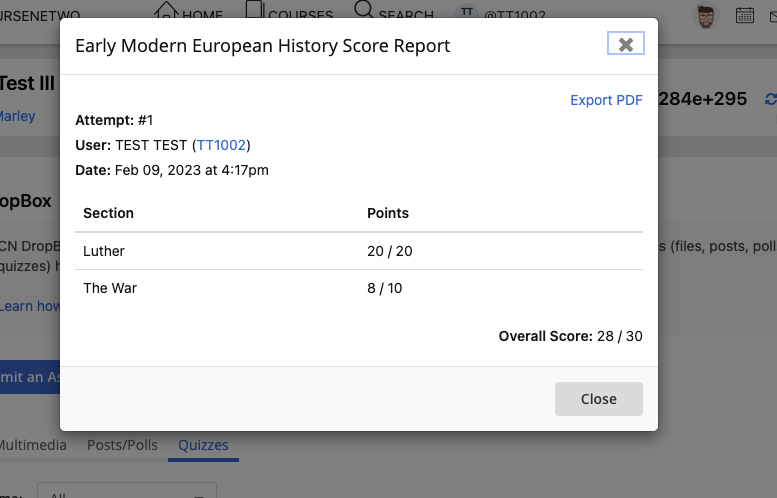Click the Attempt #1 text
Image resolution: width=777 pixels, height=498 pixels.
click(x=114, y=120)
